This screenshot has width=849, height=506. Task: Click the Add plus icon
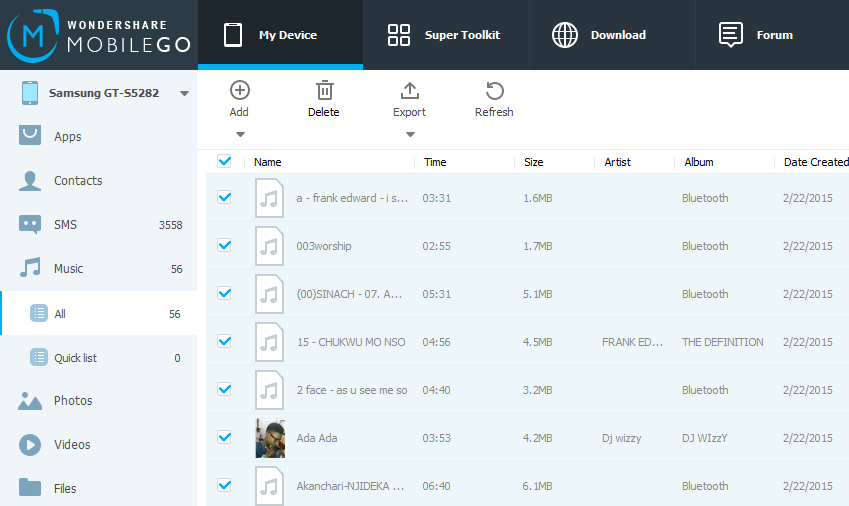coord(239,91)
